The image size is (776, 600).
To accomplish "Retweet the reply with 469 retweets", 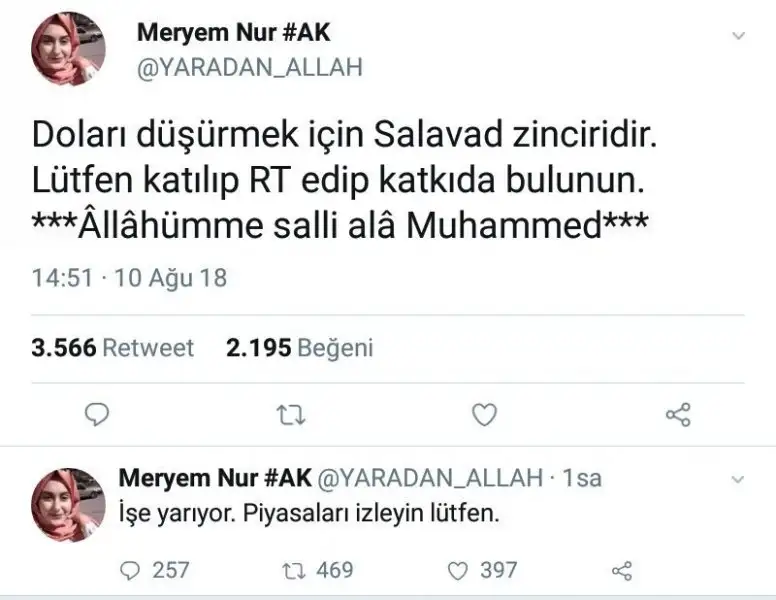I will (x=289, y=570).
